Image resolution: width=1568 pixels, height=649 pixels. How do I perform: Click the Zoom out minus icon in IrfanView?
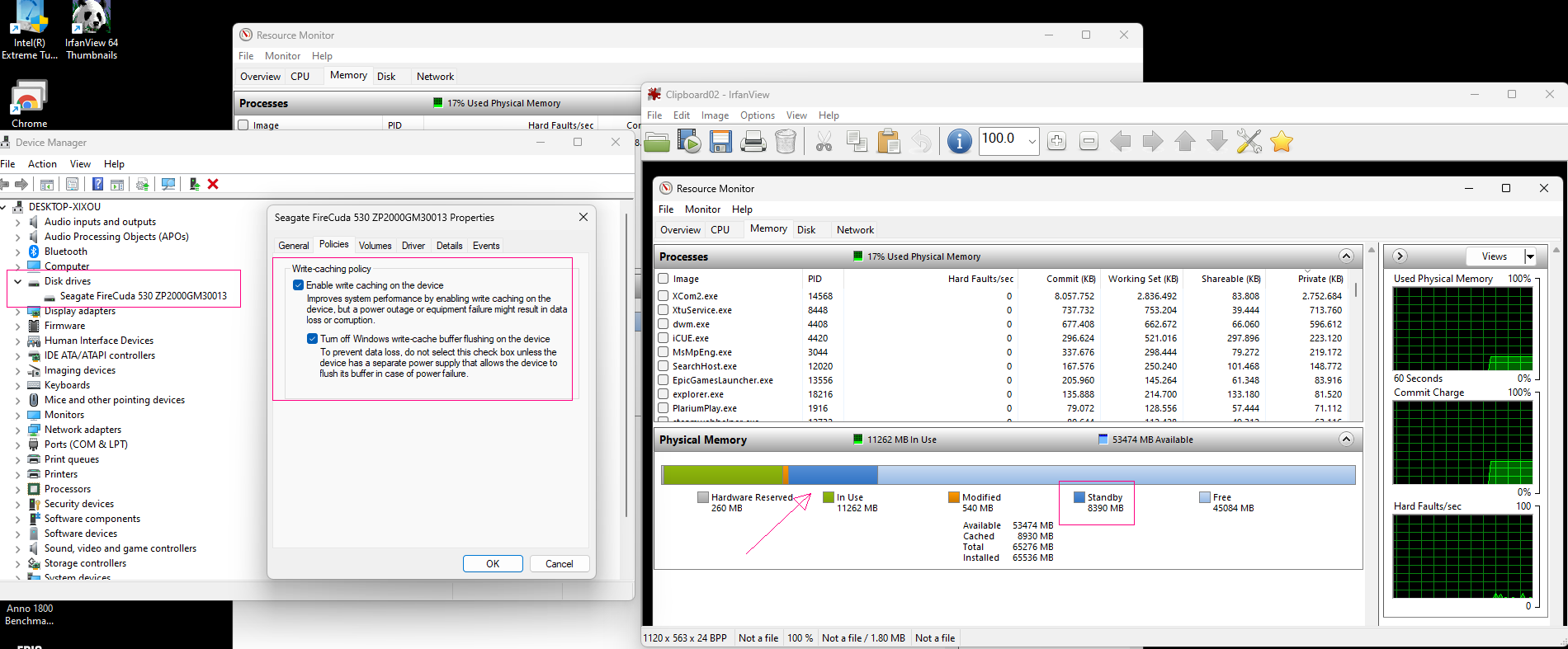(1089, 141)
